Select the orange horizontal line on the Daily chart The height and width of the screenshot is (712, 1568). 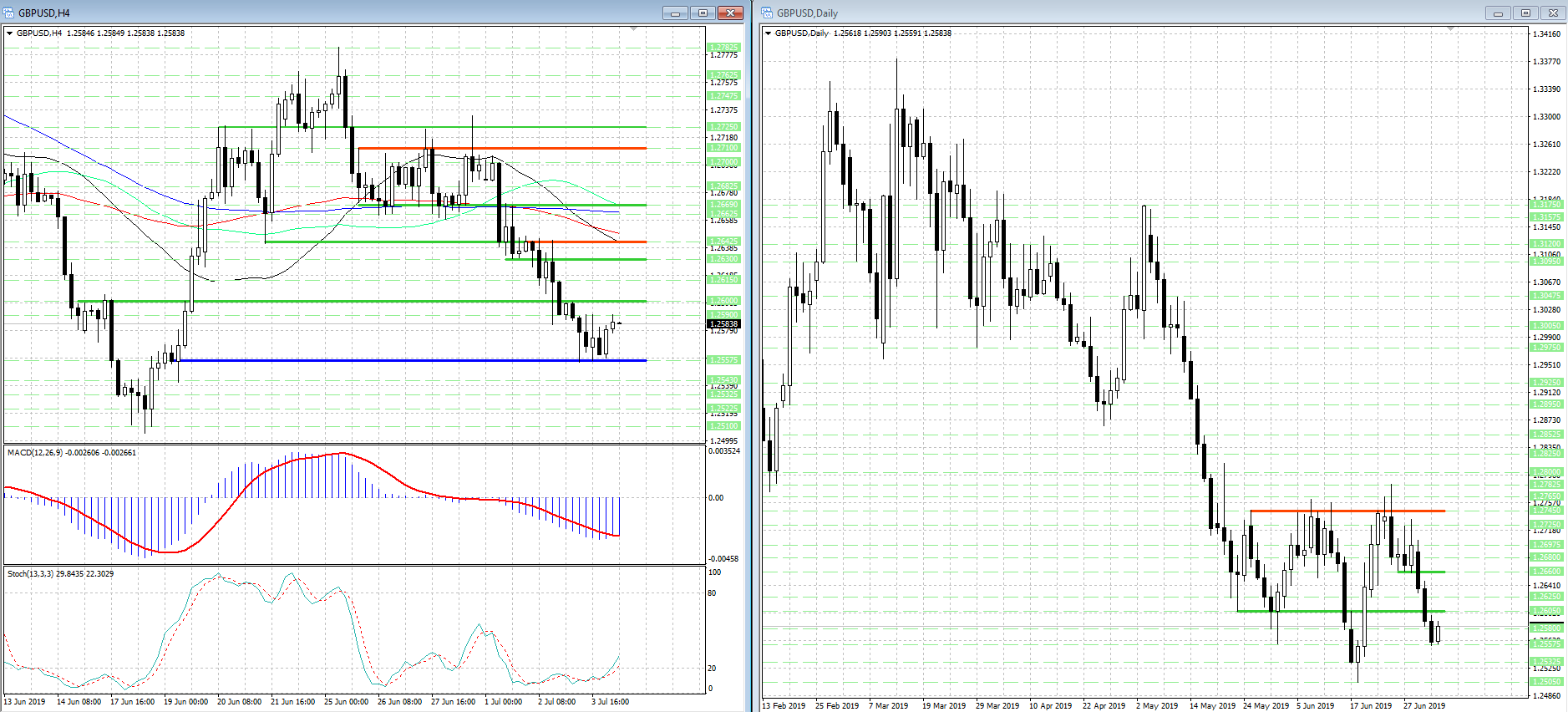point(1347,511)
